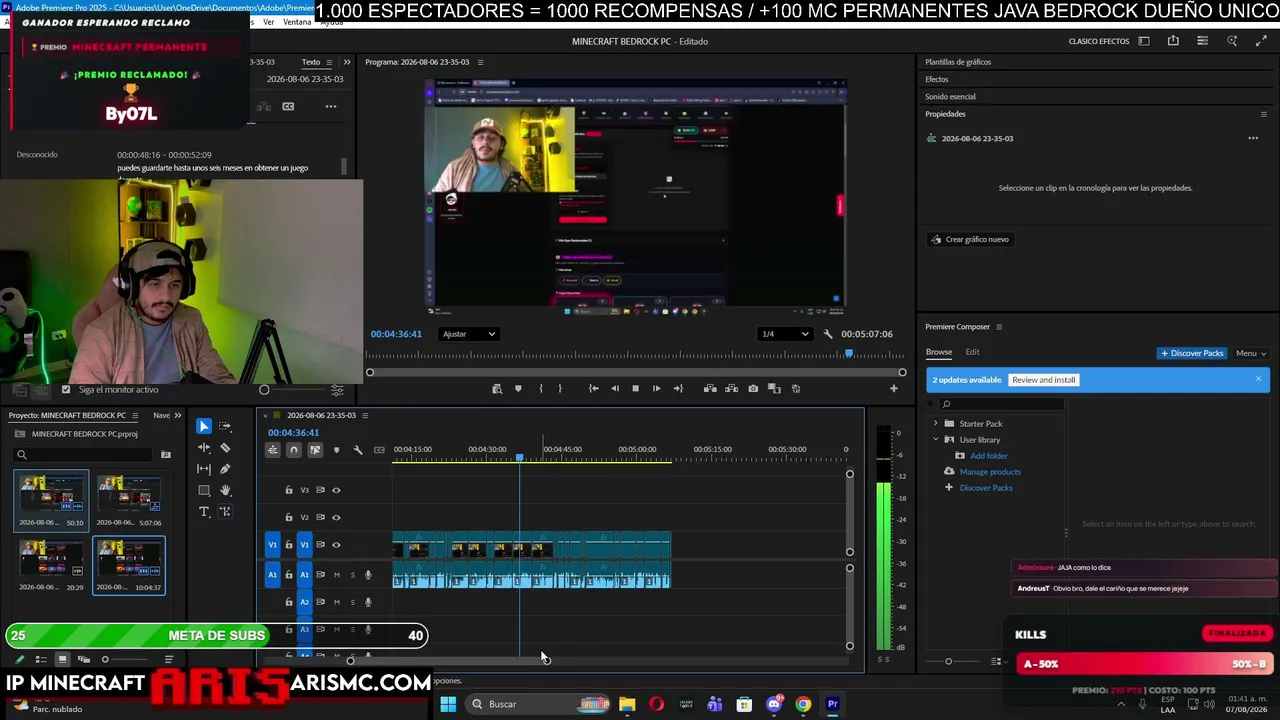Toggle 'Siga el monitor activo' checkbox
This screenshot has height=720, width=1280.
pos(66,389)
